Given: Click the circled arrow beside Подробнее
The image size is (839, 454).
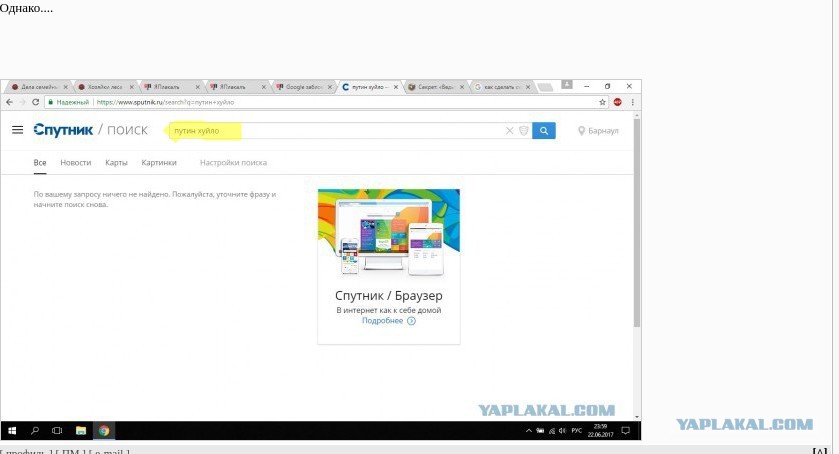Looking at the screenshot, I should tap(411, 321).
